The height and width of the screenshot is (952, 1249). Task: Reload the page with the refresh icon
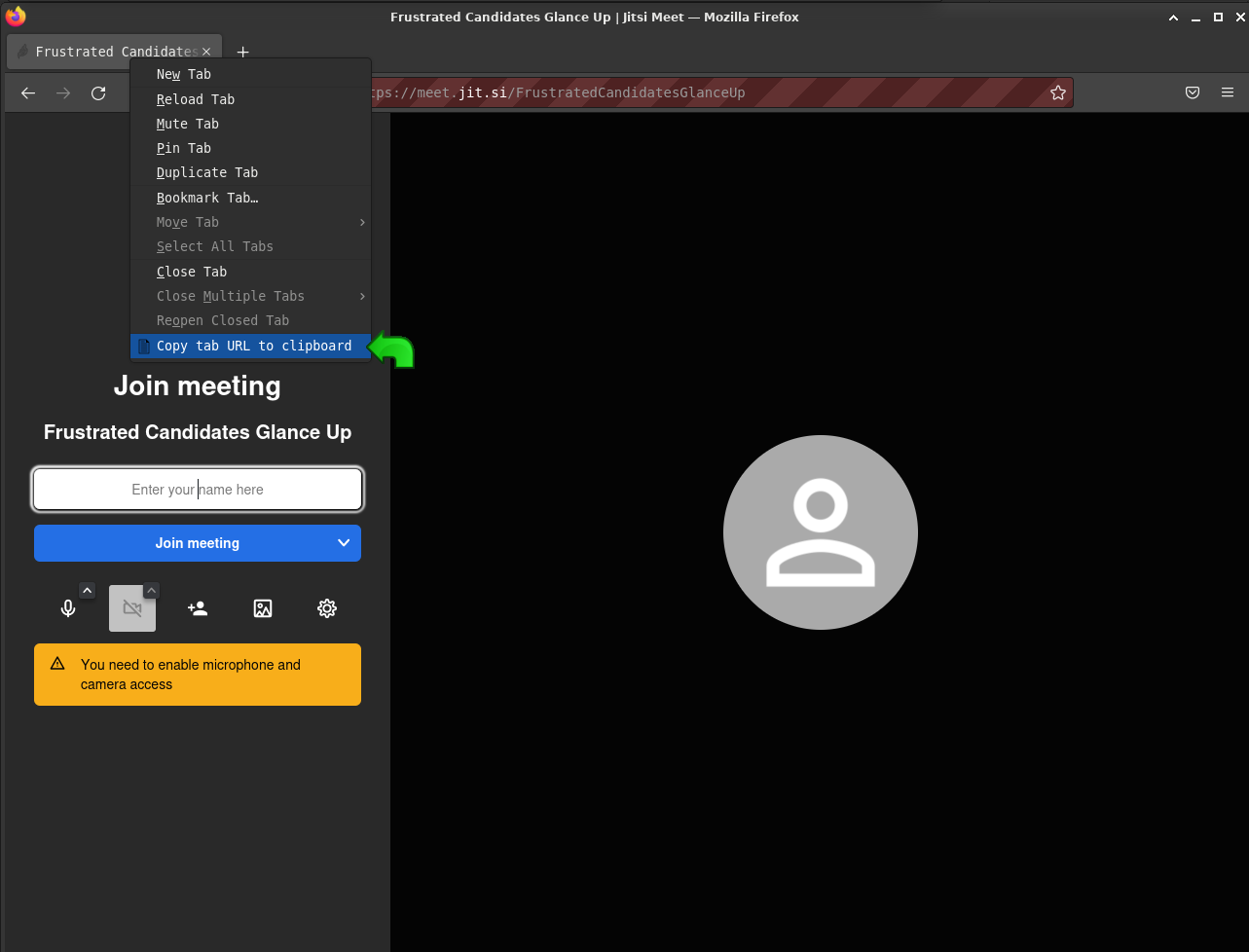coord(98,93)
